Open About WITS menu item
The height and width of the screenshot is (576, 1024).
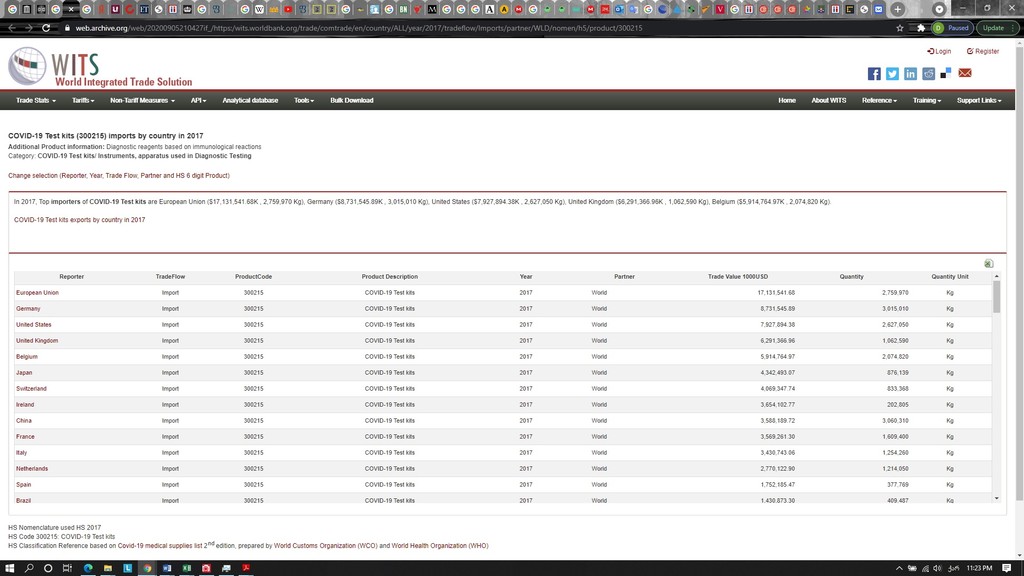click(x=829, y=101)
